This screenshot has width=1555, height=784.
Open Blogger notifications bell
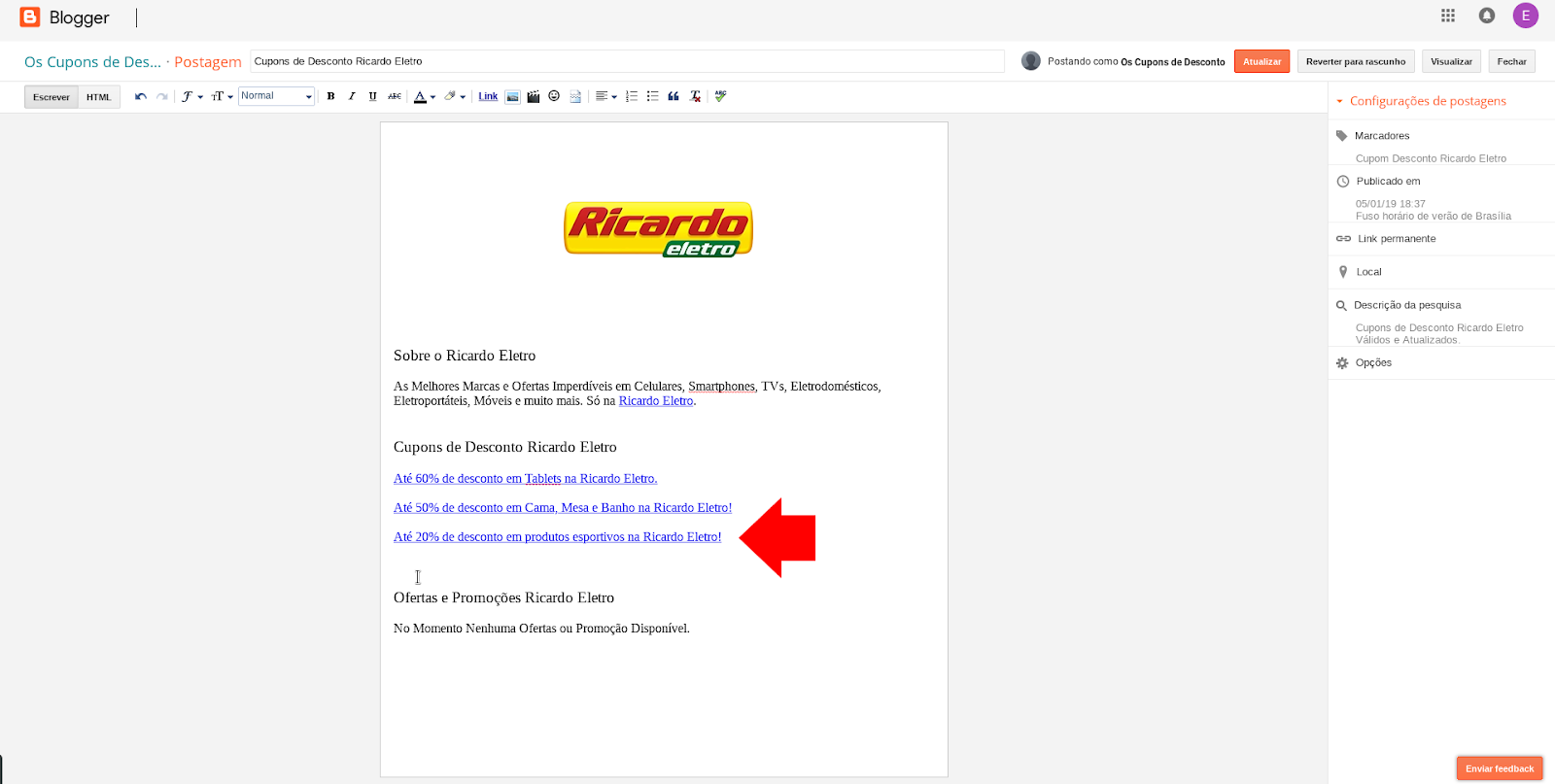pos(1487,16)
